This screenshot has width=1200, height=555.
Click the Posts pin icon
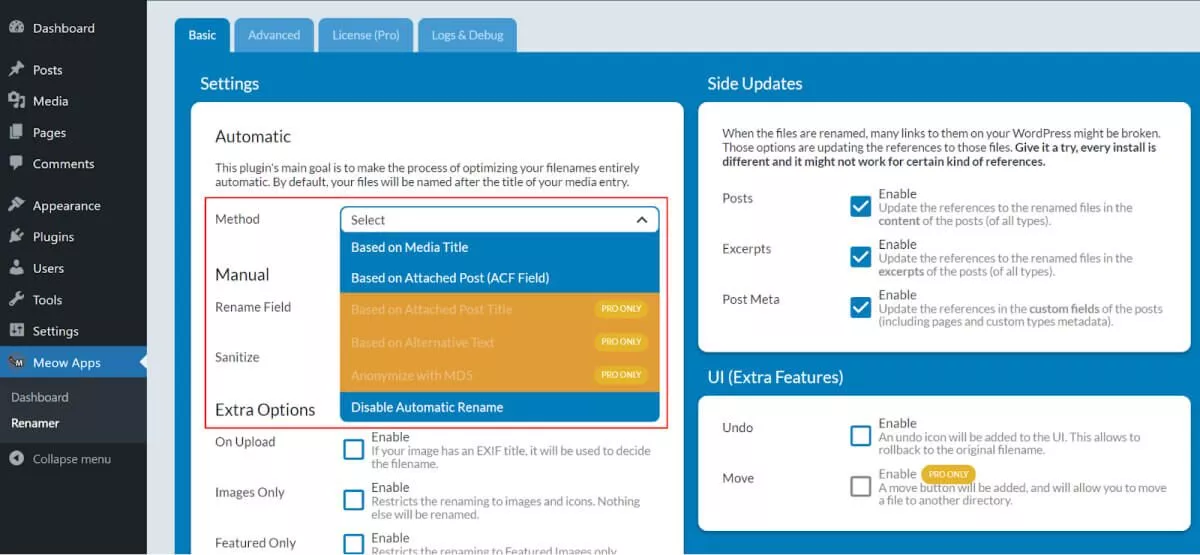pyautogui.click(x=16, y=70)
